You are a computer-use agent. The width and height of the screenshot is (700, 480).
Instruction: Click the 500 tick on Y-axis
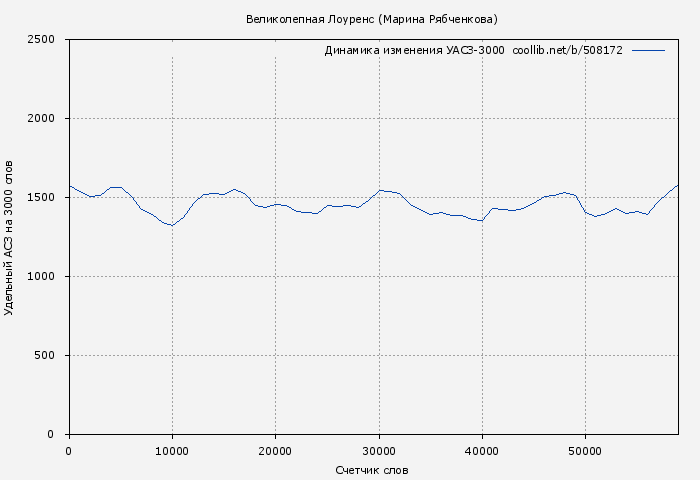[x=52, y=356]
